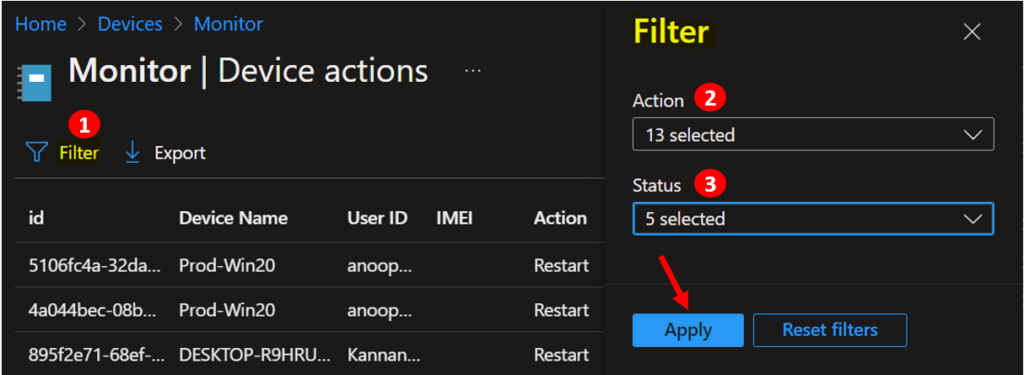Click user anoop... in the 5106fc4a row
Viewport: 1024px width, 375px height.
point(379,266)
